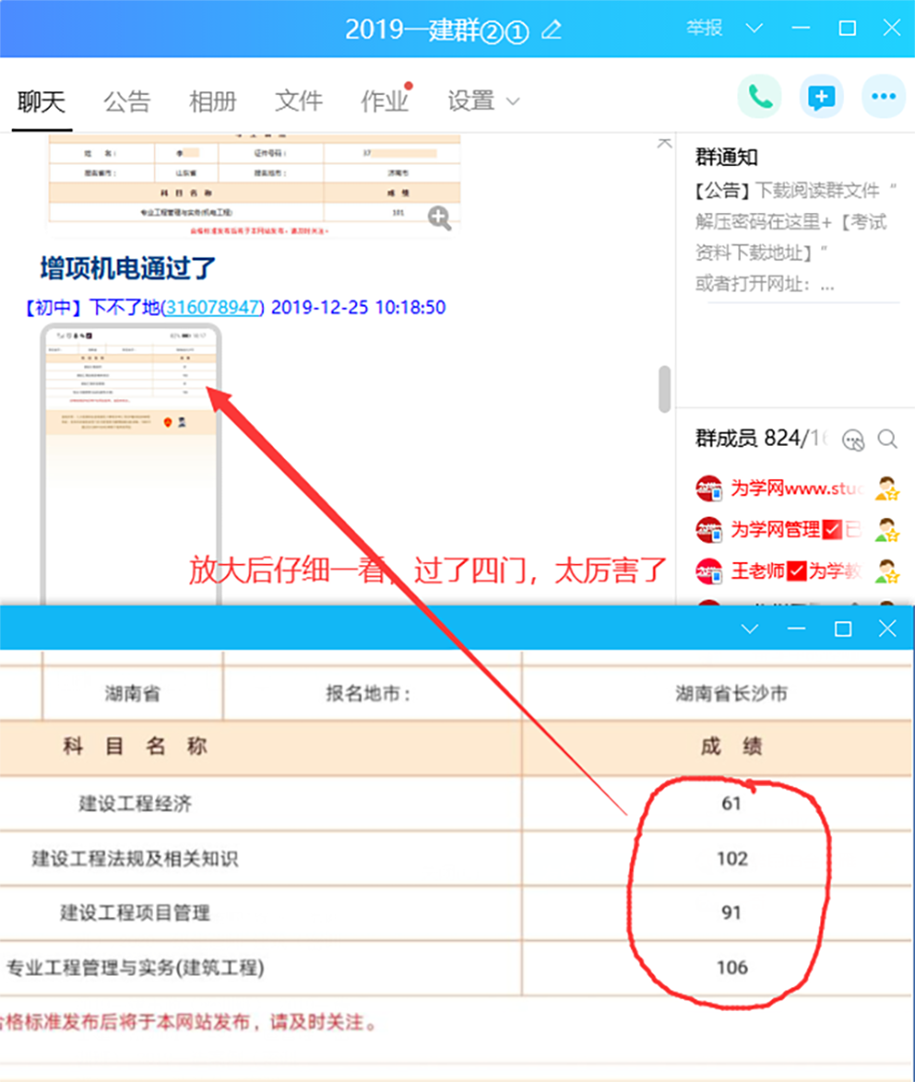Start a group voice call
The width and height of the screenshot is (915, 1082).
click(x=759, y=97)
